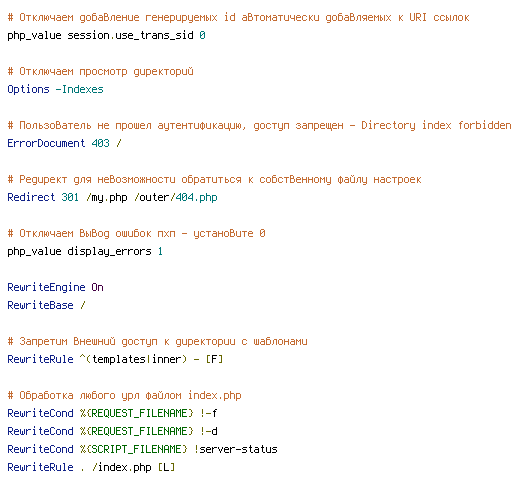
Task: Click the /outer/404.php target path
Action: [176, 198]
